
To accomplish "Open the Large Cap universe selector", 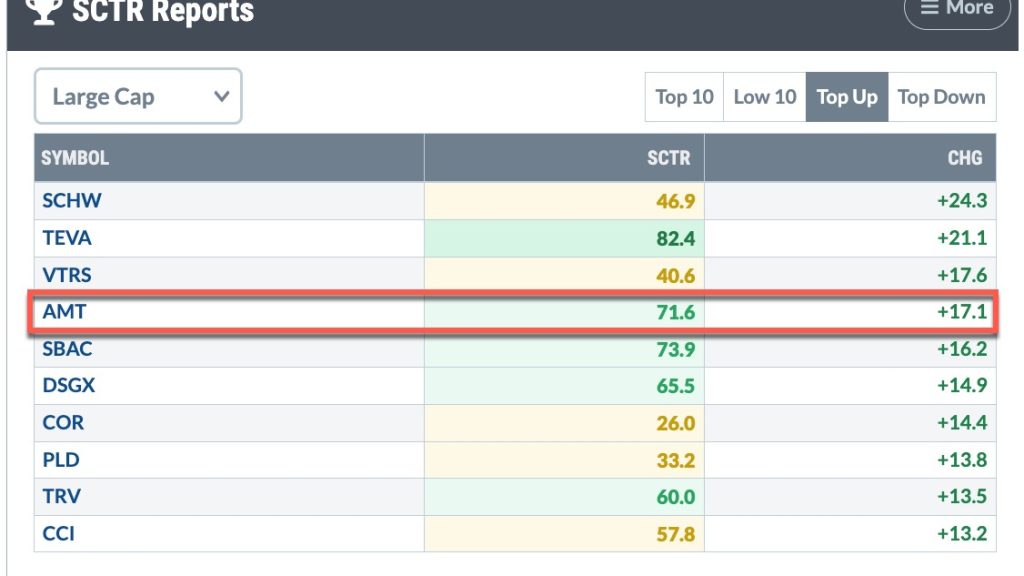I will (138, 96).
